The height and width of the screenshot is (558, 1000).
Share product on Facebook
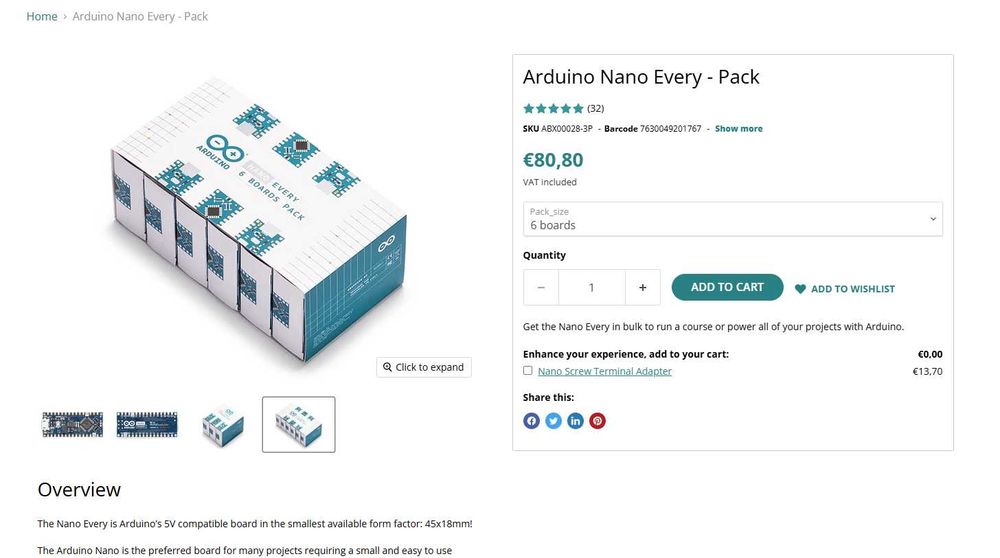coord(531,421)
